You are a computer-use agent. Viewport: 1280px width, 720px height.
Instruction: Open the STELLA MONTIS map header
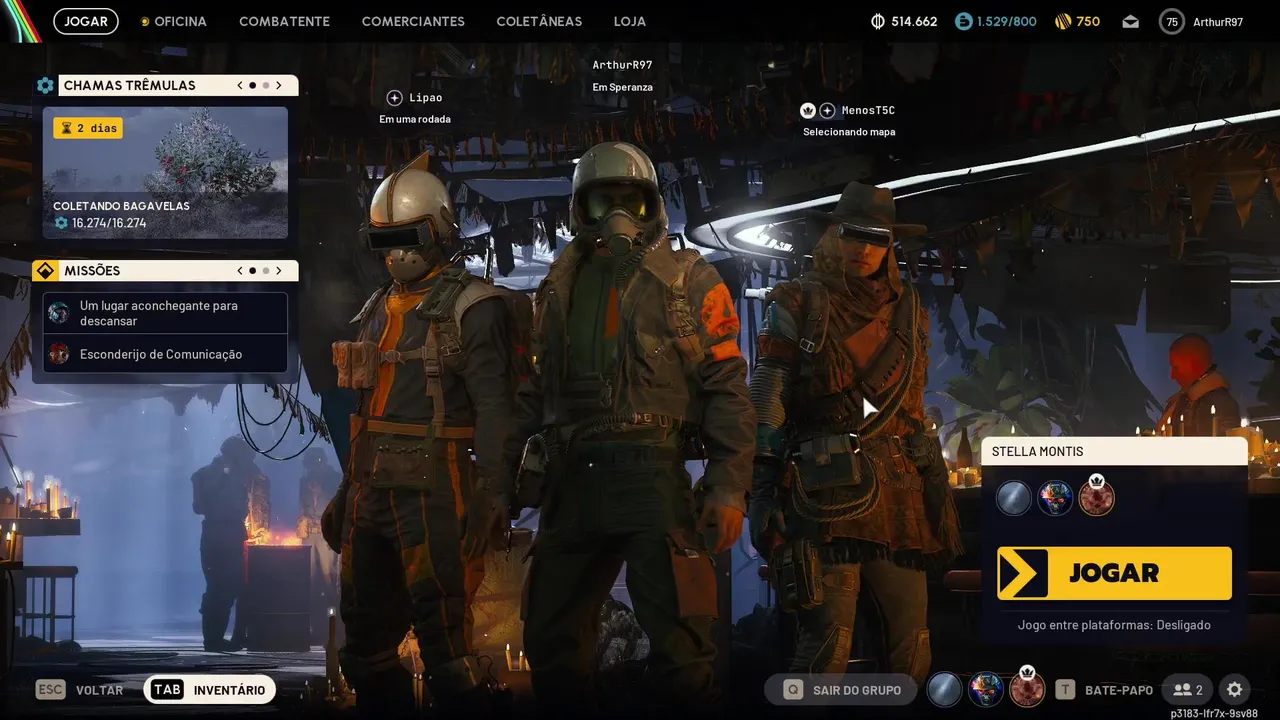1115,451
